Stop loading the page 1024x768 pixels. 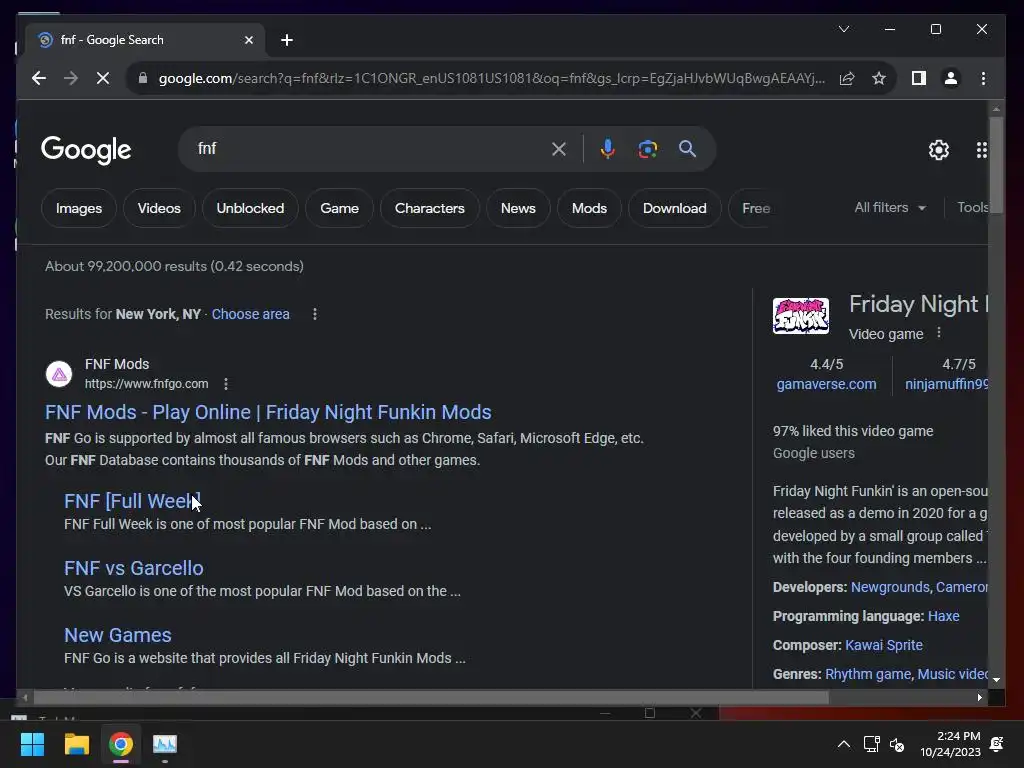pos(103,78)
